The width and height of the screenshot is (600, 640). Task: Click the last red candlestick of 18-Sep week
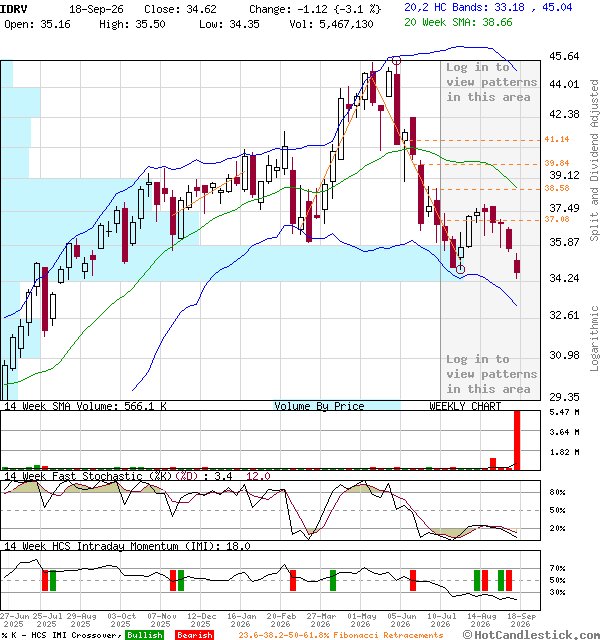point(517,266)
